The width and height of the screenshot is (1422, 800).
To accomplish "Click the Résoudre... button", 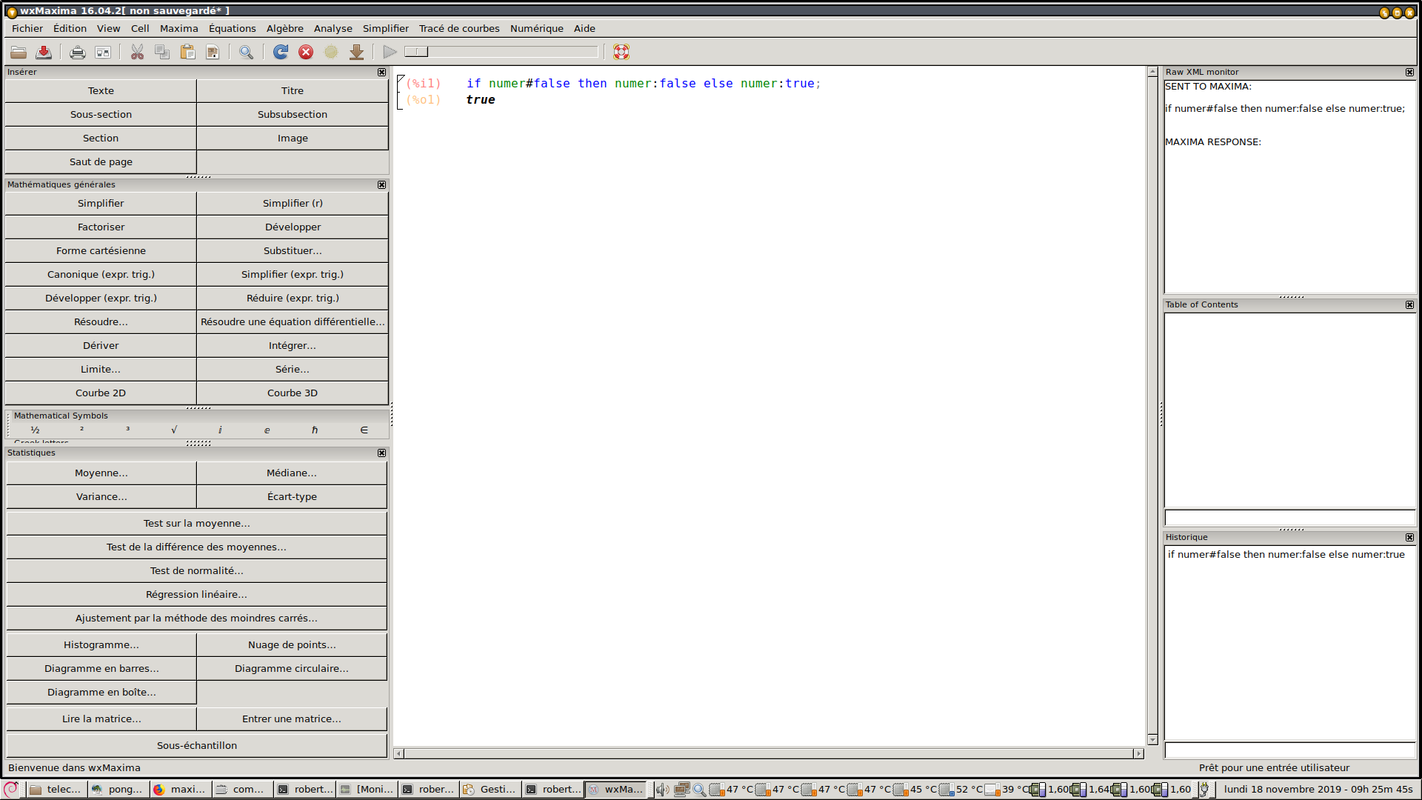I will 101,322.
